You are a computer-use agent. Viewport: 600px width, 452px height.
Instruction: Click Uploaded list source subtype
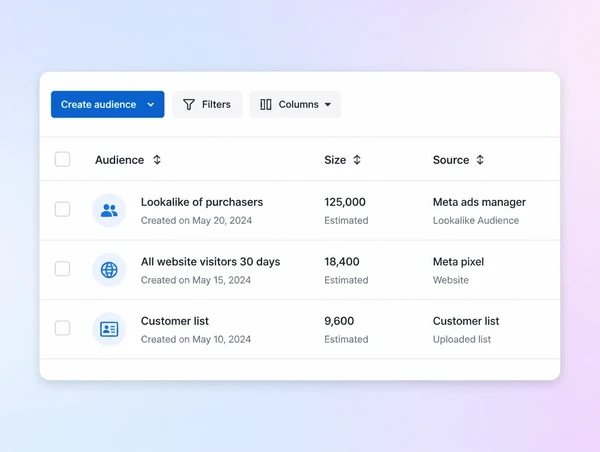tap(461, 339)
